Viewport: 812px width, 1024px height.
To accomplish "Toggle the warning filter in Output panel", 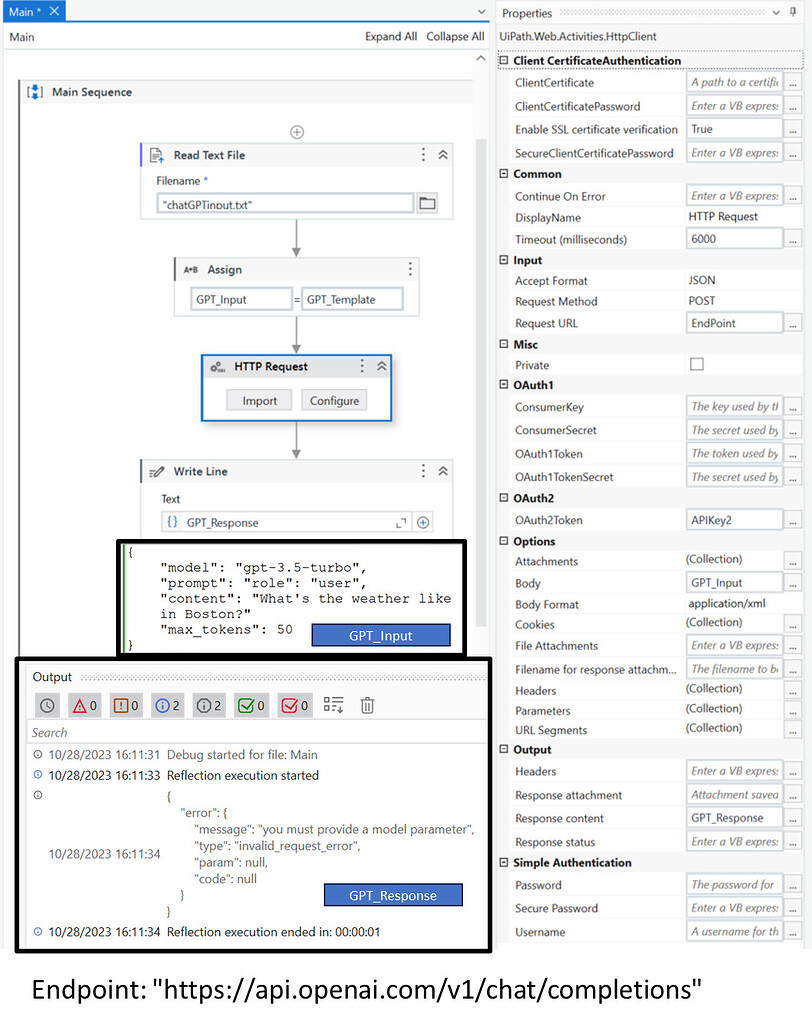I will coord(122,705).
